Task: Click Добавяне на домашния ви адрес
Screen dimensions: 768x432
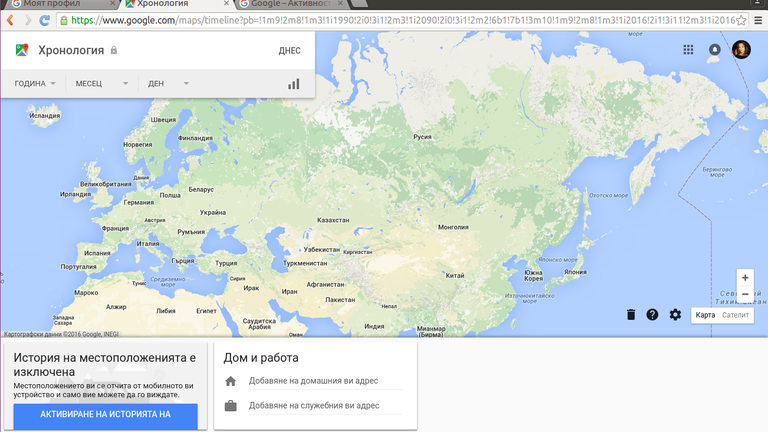Action: coord(312,381)
